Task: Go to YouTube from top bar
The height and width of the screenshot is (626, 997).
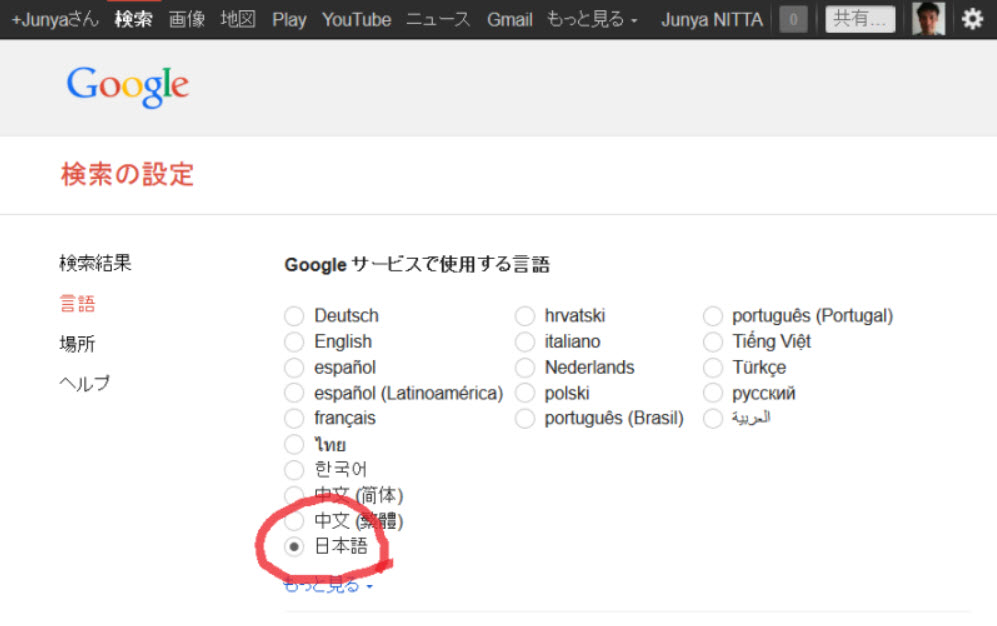Action: coord(356,19)
